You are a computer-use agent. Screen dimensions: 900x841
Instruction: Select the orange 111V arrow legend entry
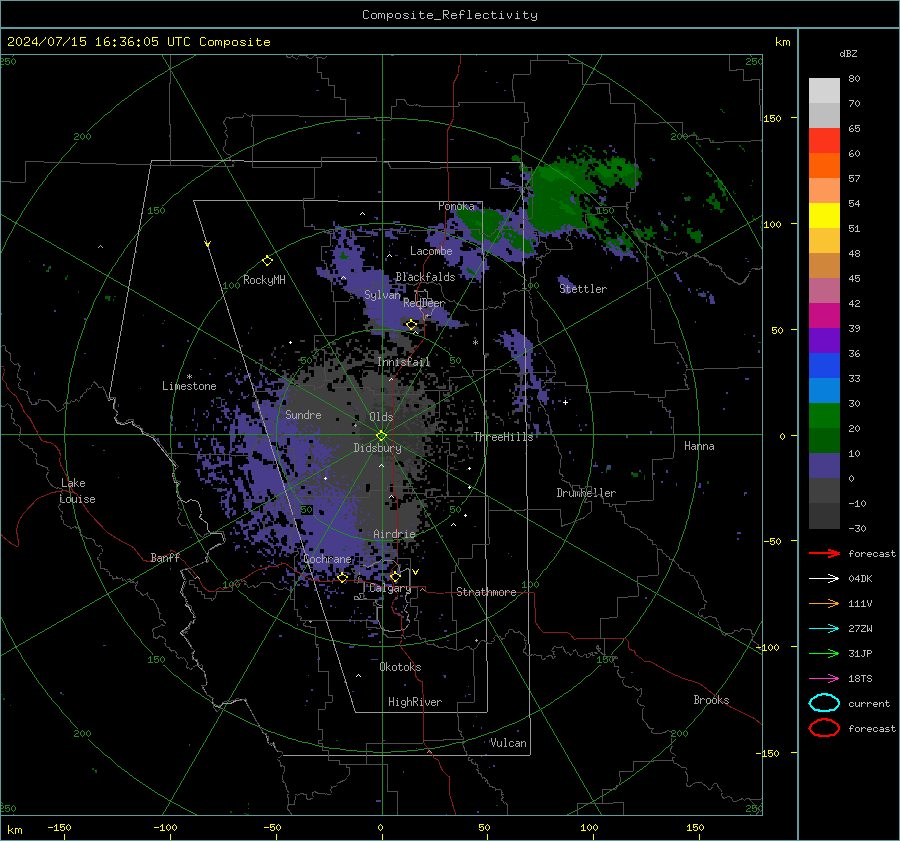pyautogui.click(x=824, y=603)
